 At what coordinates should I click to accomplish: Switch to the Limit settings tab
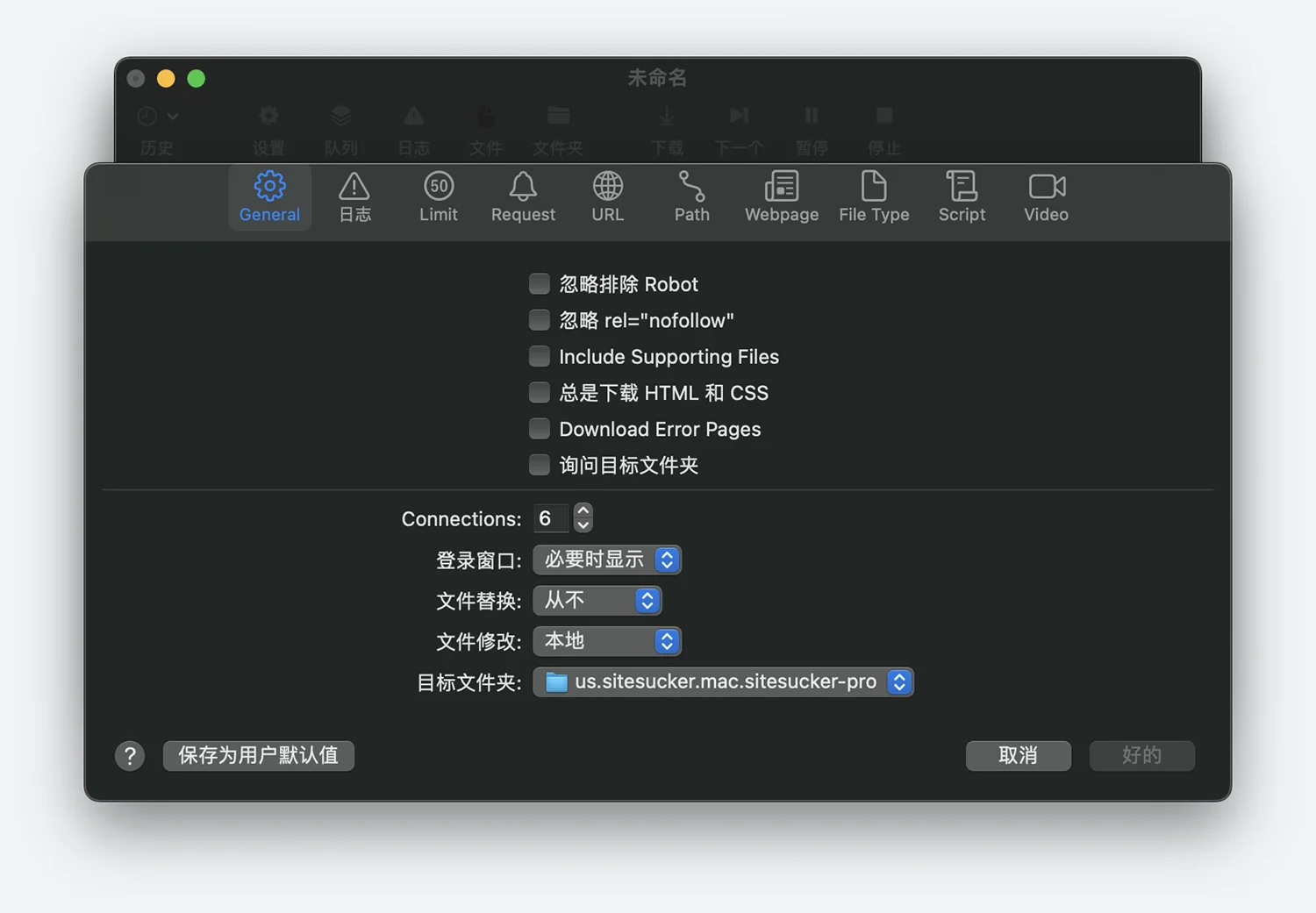tap(439, 197)
